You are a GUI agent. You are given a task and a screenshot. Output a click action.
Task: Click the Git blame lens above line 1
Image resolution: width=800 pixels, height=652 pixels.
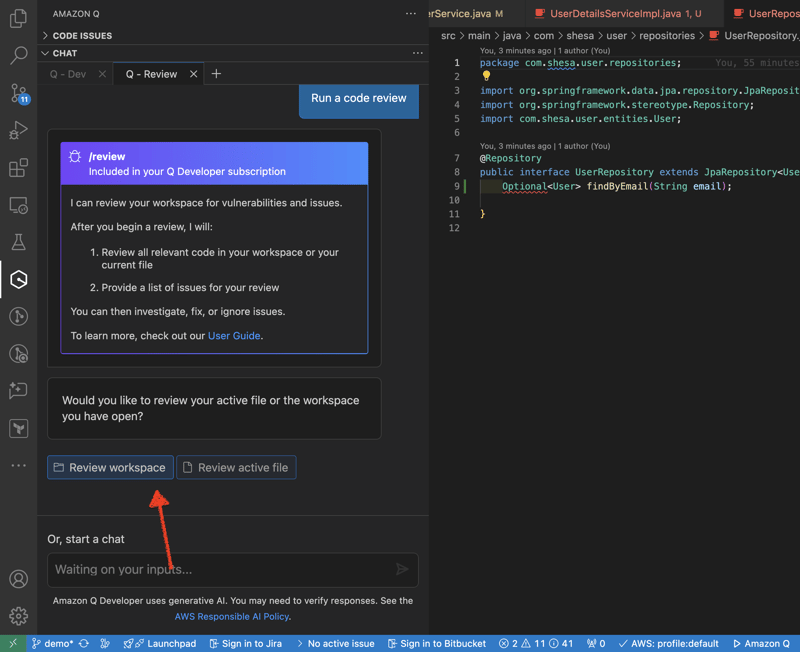pos(544,51)
